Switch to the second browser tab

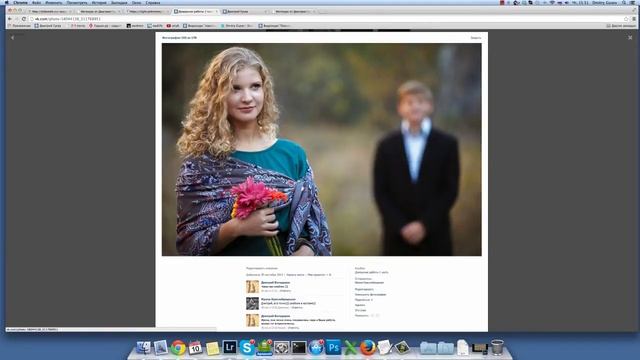tap(98, 11)
